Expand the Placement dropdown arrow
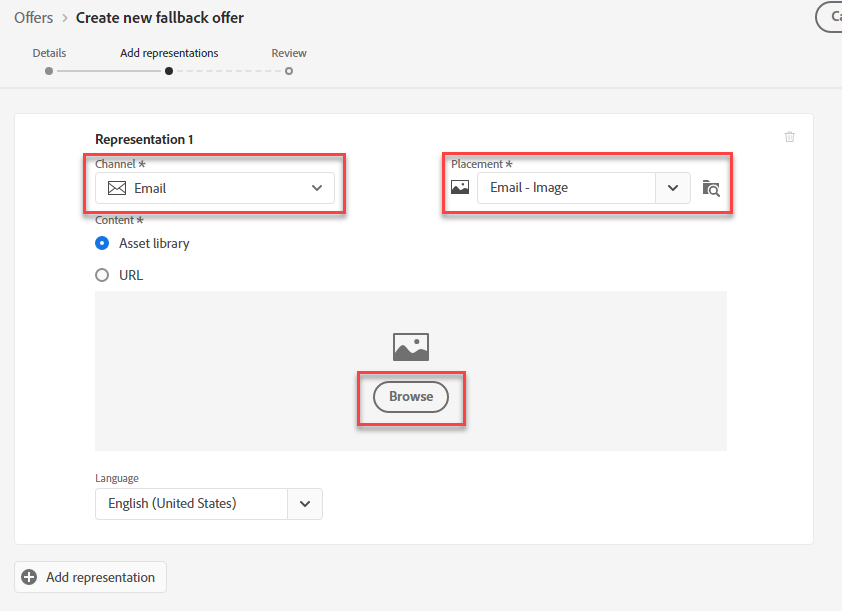 point(673,188)
